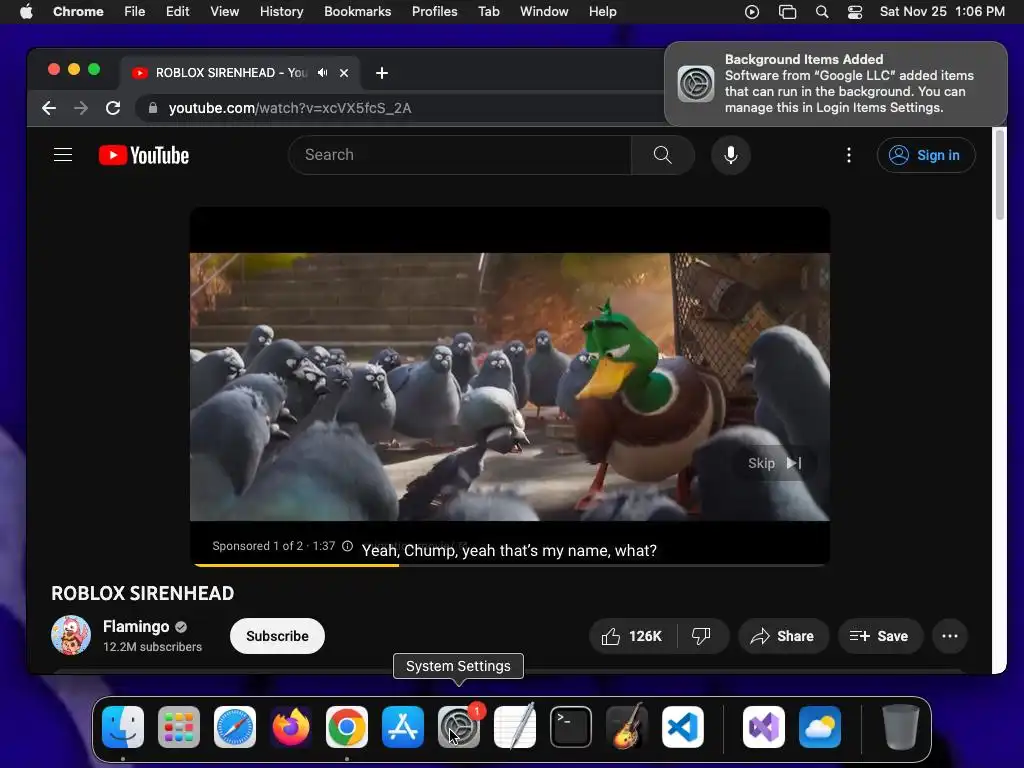This screenshot has height=768, width=1024.
Task: Close the ROBLOX SIRENHEAD tab
Action: click(344, 72)
